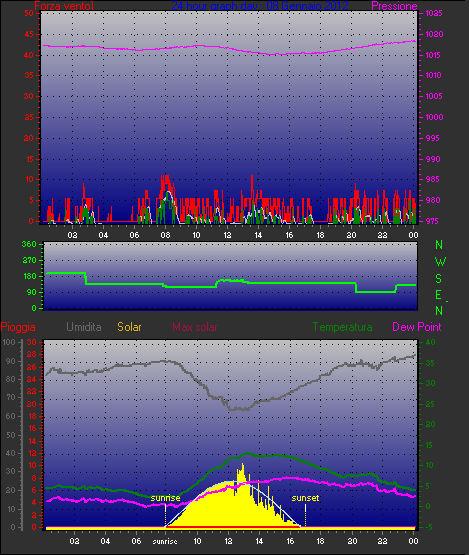Image resolution: width=469 pixels, height=555 pixels.
Task: Click the sunrise tick on bottom time axis
Action: click(165, 542)
